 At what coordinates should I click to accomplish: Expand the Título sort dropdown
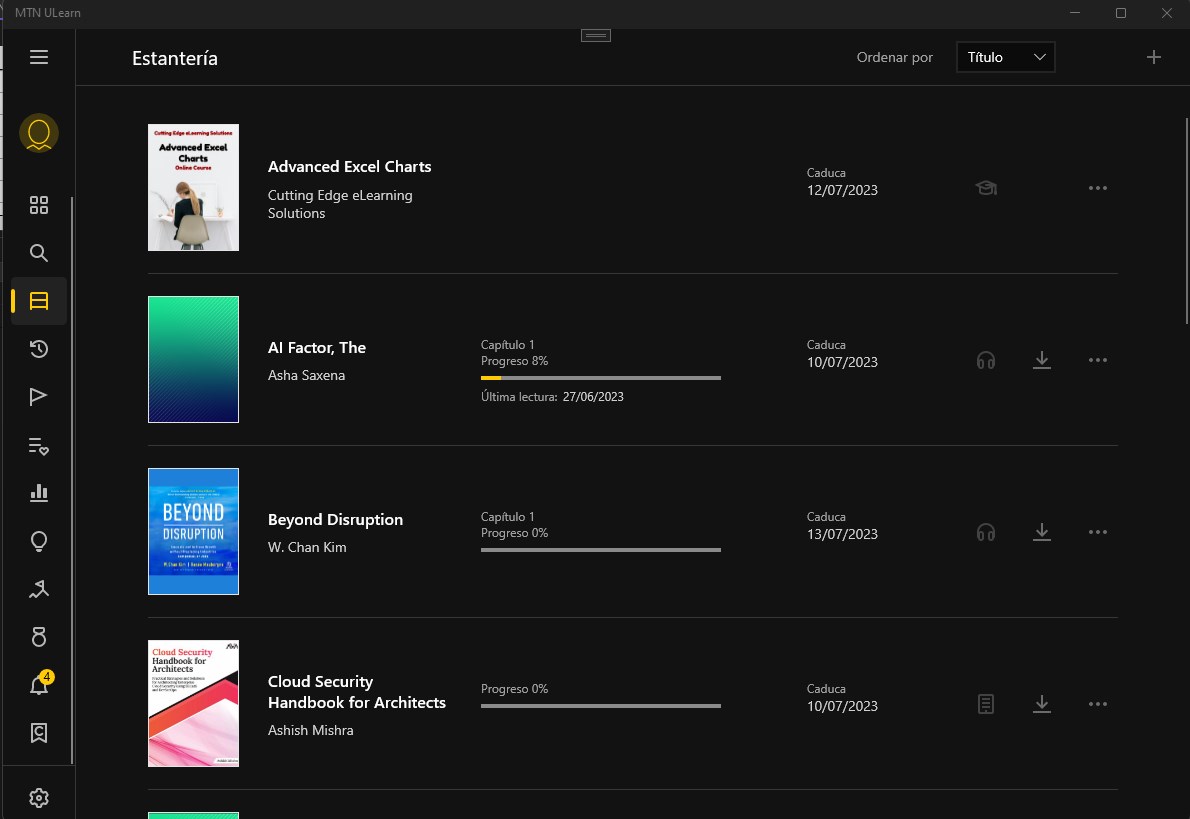1005,57
